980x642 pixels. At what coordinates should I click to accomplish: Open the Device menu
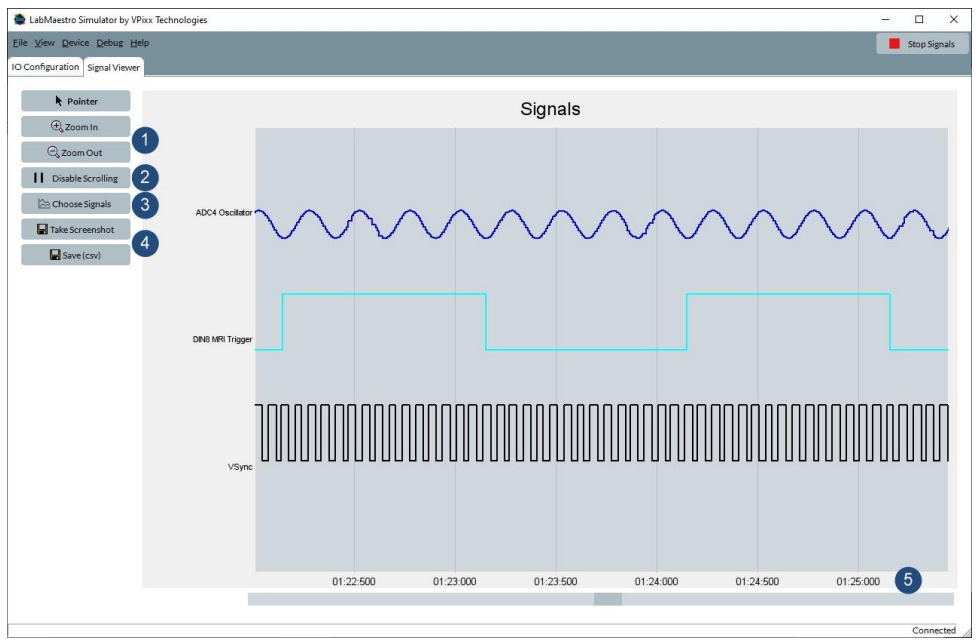pyautogui.click(x=75, y=43)
